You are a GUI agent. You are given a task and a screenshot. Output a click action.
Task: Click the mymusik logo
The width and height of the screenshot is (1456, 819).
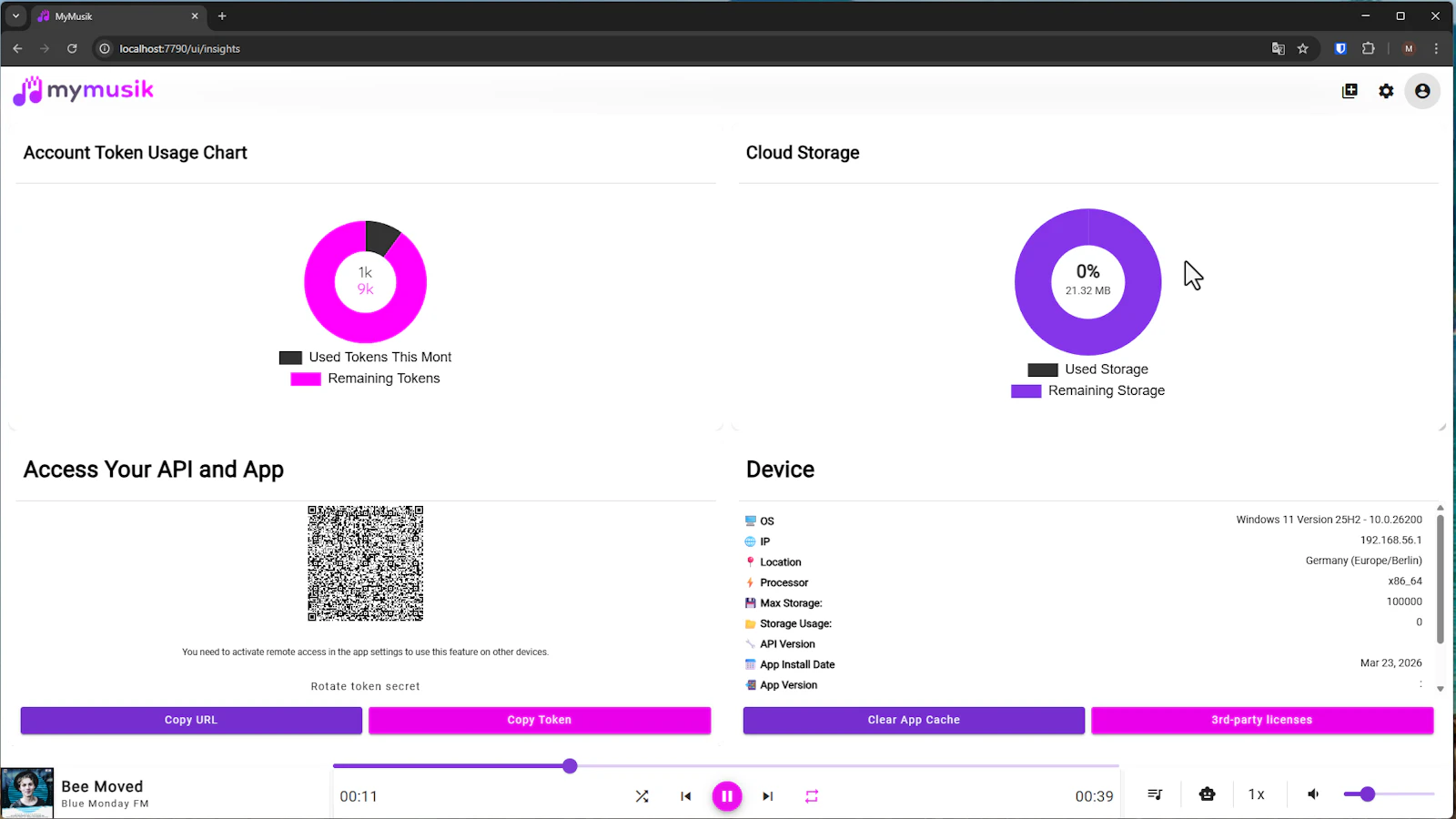click(83, 90)
